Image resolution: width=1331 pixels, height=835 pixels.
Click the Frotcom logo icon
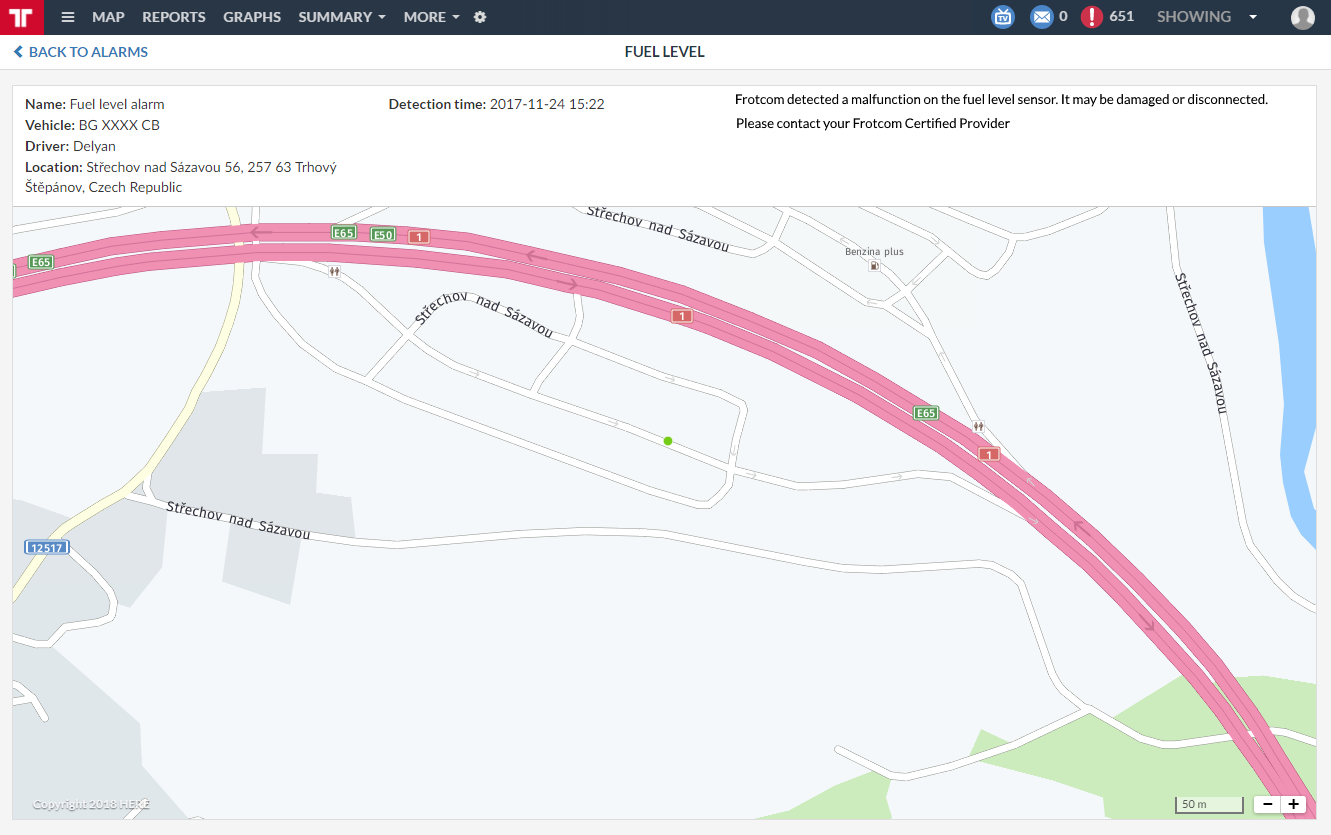22,17
